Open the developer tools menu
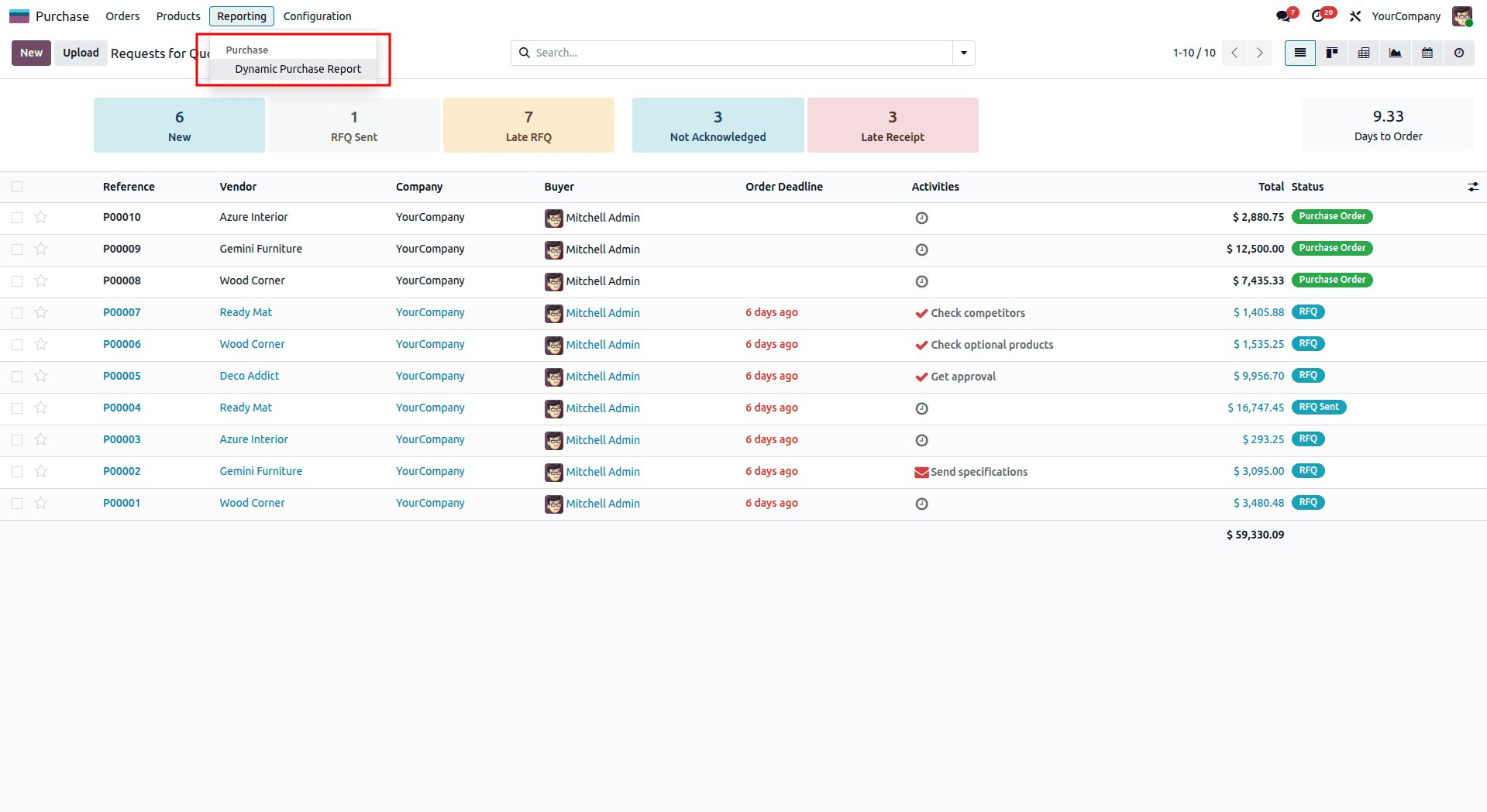Viewport: 1487px width, 812px height. pos(1354,15)
